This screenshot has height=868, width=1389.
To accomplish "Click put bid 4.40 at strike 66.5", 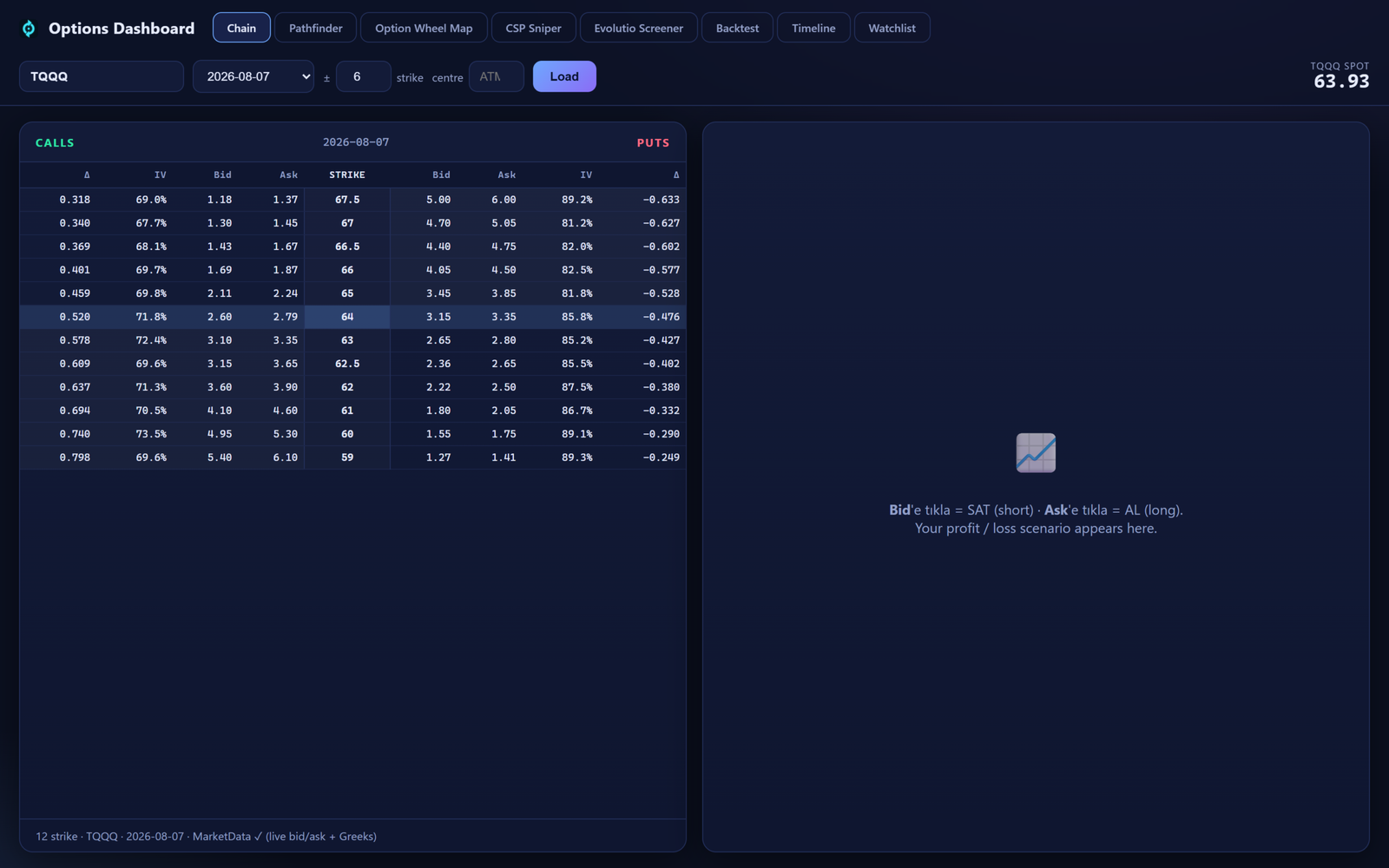I will coord(438,247).
